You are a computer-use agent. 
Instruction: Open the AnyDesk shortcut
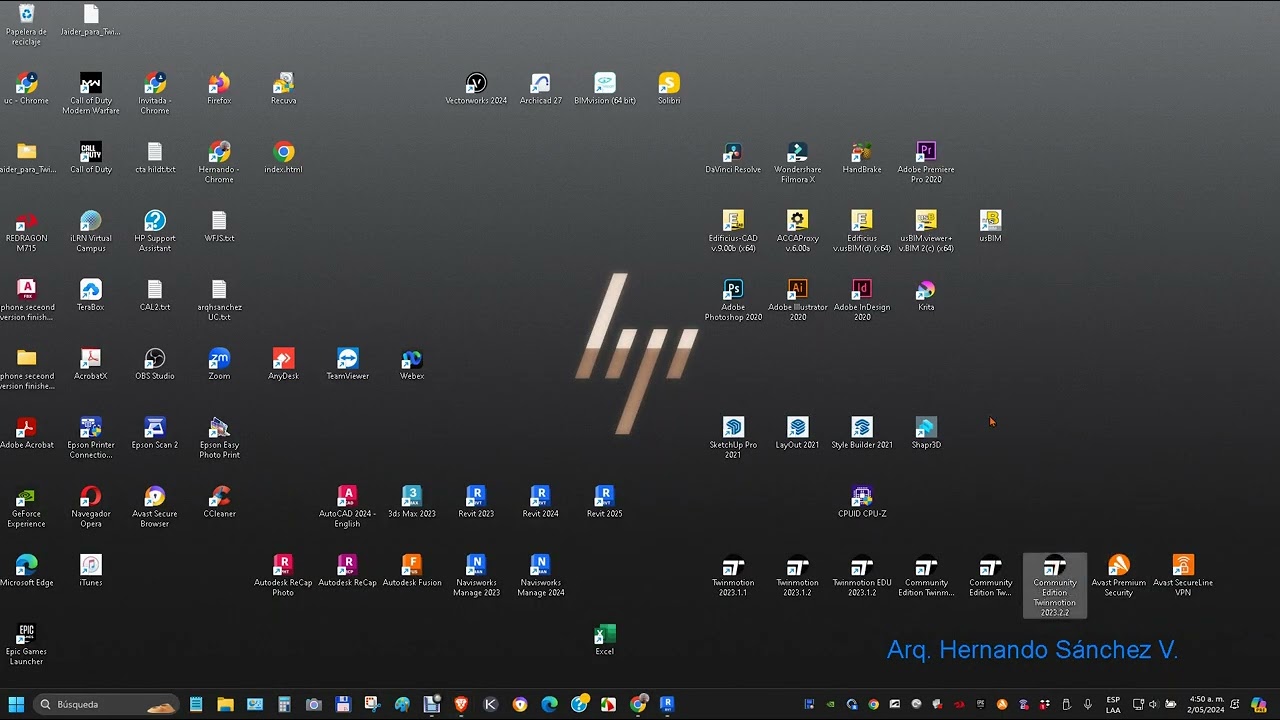[283, 364]
